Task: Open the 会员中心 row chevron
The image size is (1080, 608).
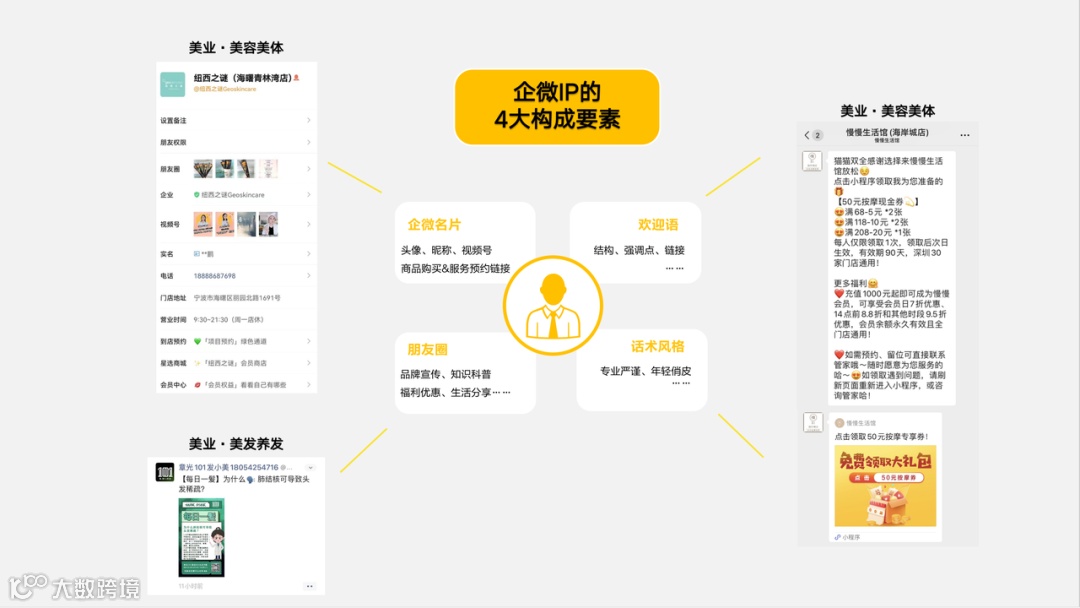Action: [x=309, y=385]
